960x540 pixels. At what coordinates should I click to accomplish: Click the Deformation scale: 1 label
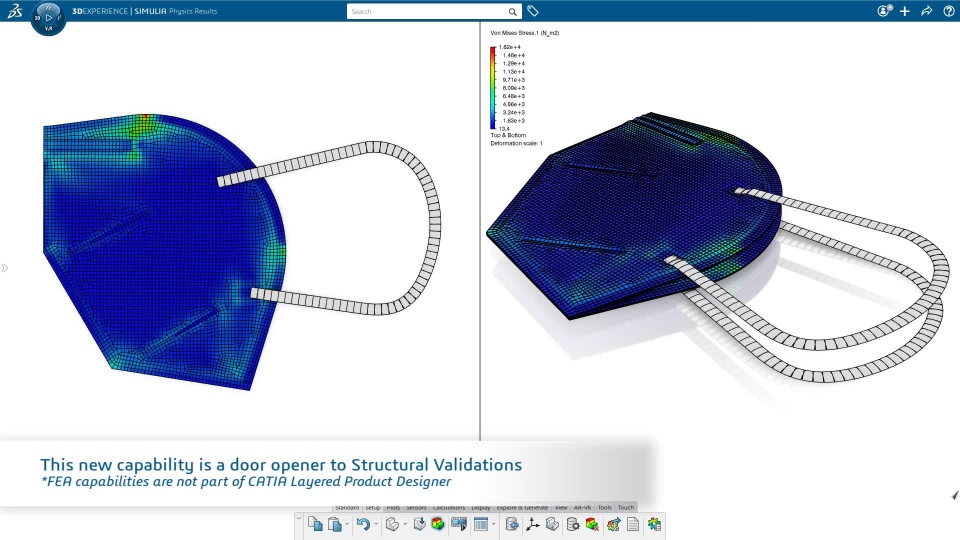point(516,143)
